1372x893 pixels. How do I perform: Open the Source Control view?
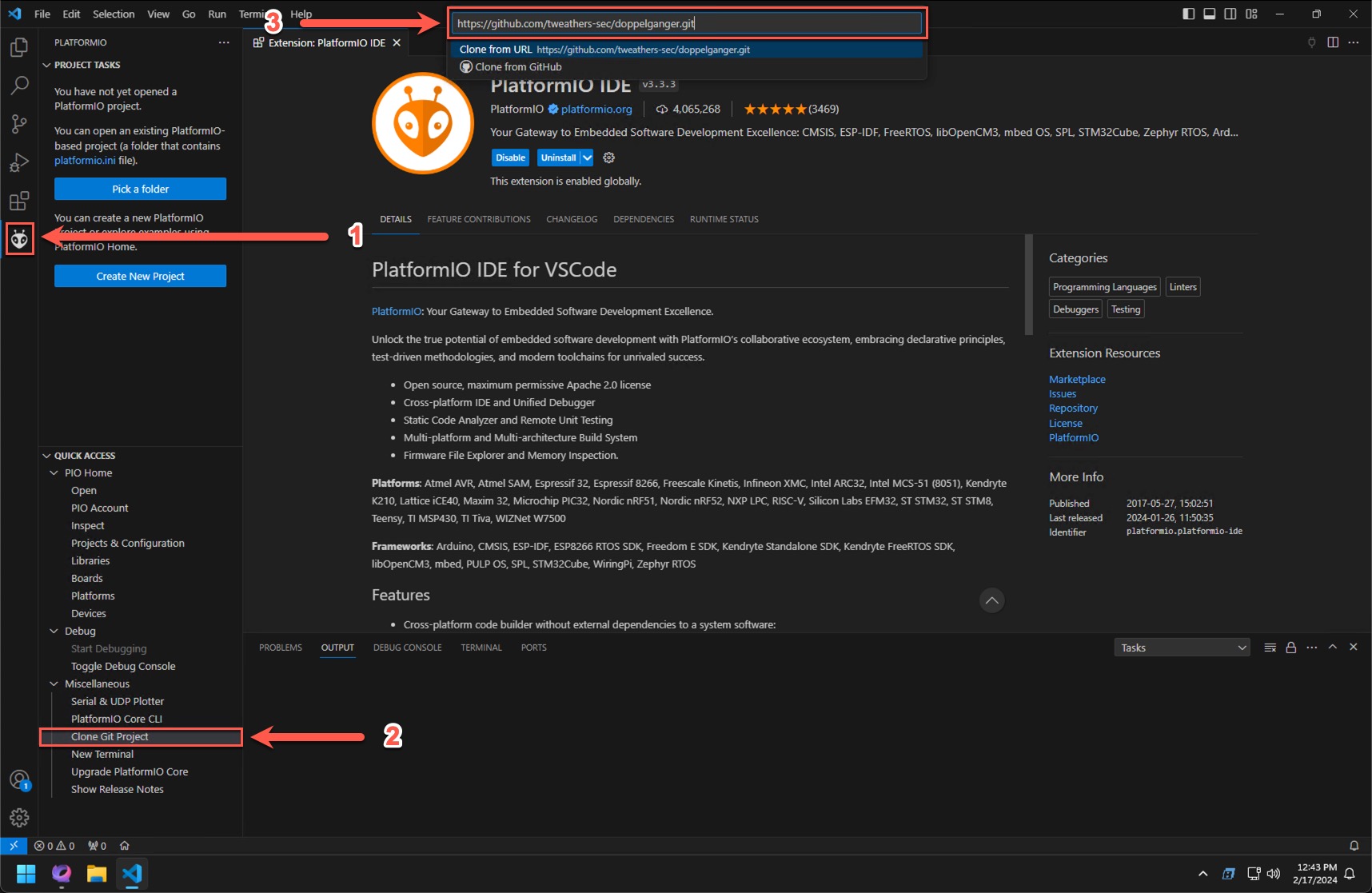click(x=19, y=124)
